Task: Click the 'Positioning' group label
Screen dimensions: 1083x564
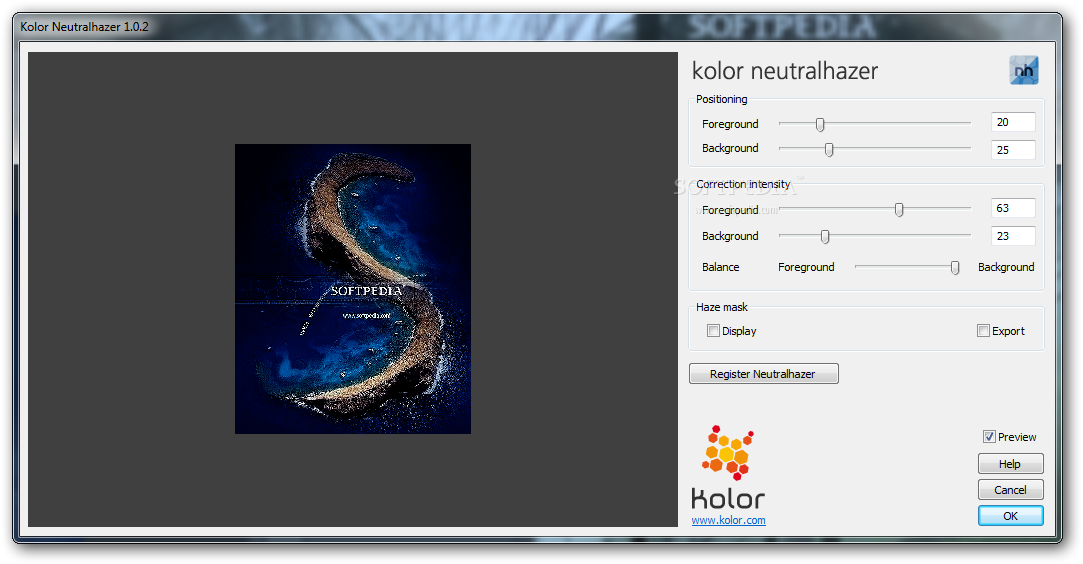Action: [722, 99]
